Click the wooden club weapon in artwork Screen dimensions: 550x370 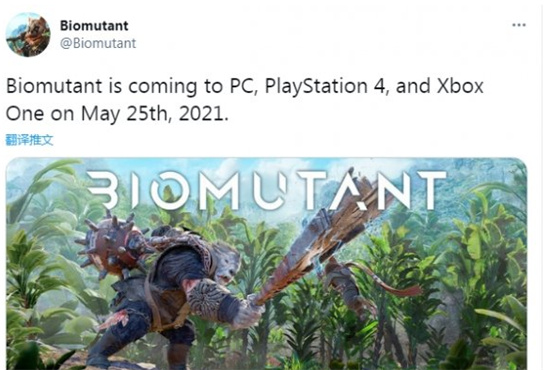[321, 238]
